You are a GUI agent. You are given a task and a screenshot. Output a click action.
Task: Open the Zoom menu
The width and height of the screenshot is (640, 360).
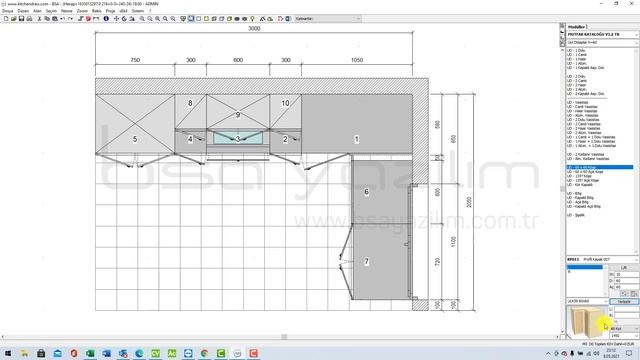coord(82,11)
